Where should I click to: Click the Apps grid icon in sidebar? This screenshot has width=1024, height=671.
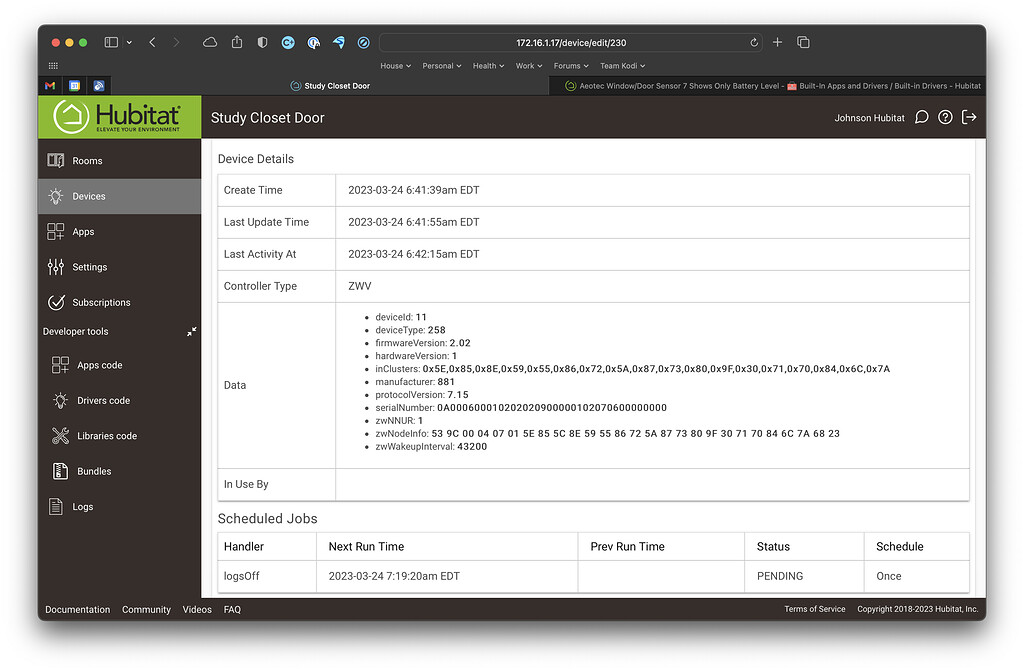pyautogui.click(x=56, y=231)
